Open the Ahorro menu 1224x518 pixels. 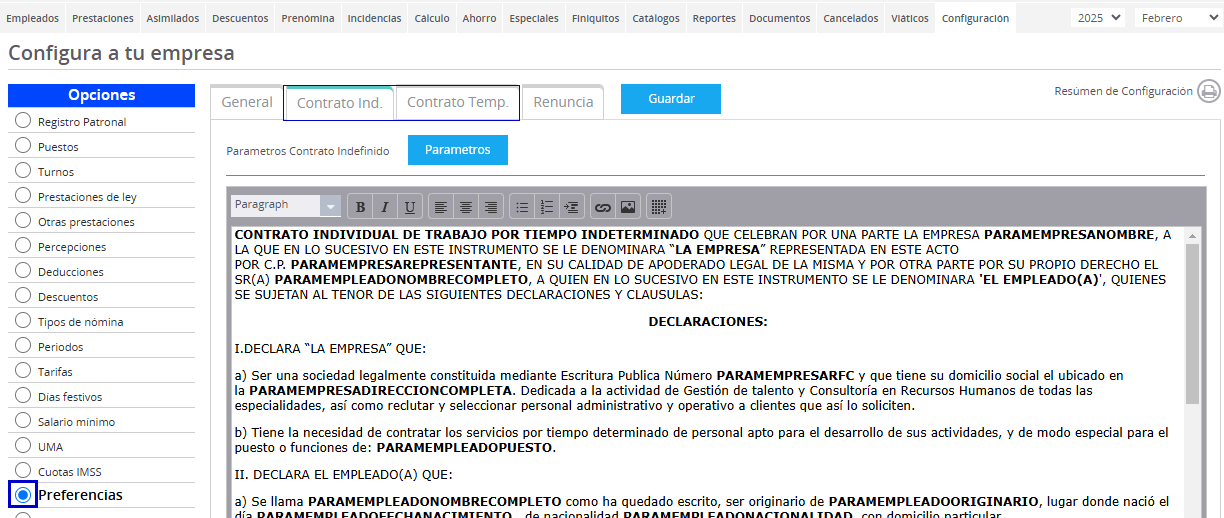point(479,18)
